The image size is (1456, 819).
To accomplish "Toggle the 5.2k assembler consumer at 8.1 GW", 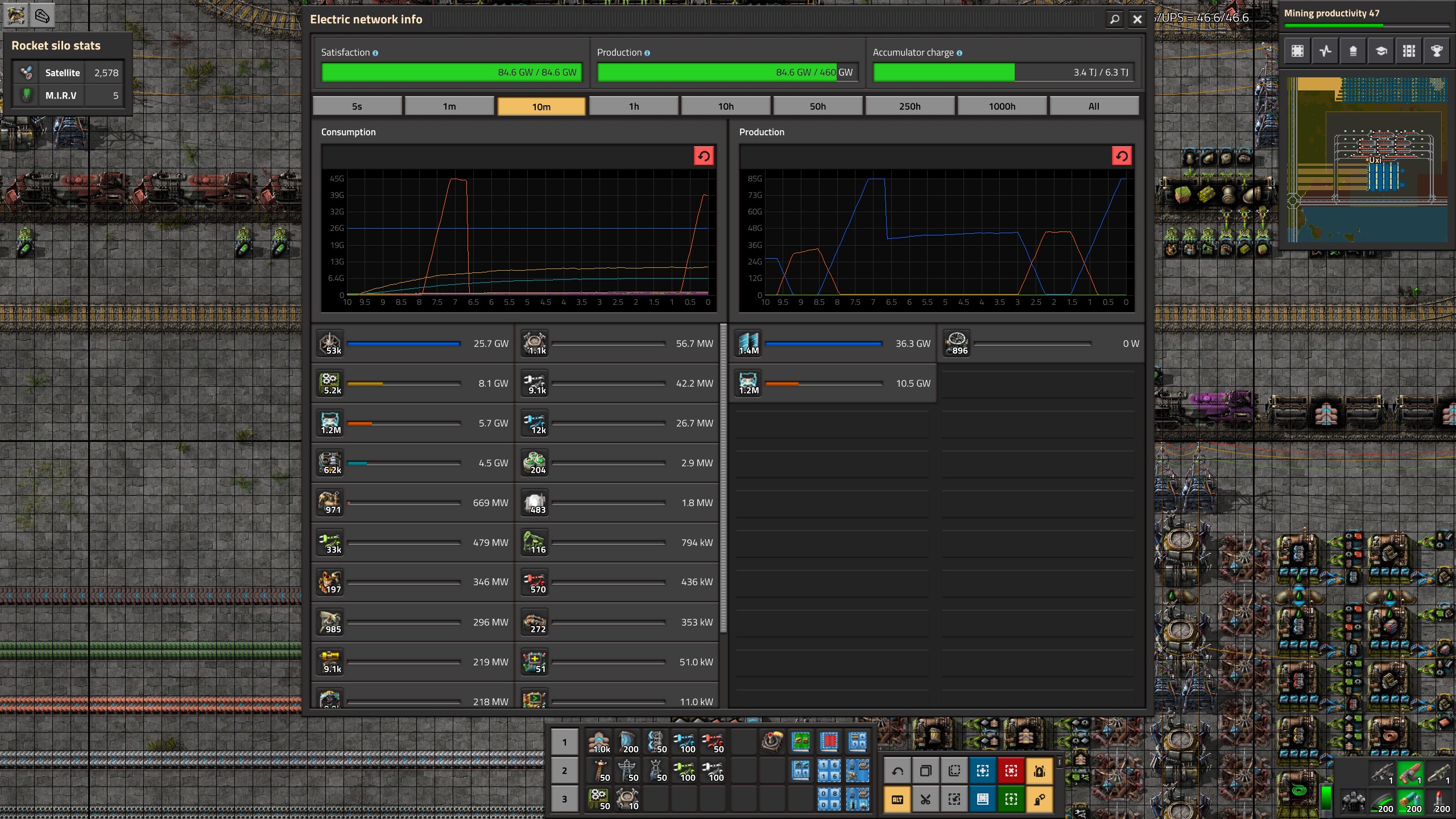I will pos(413,383).
